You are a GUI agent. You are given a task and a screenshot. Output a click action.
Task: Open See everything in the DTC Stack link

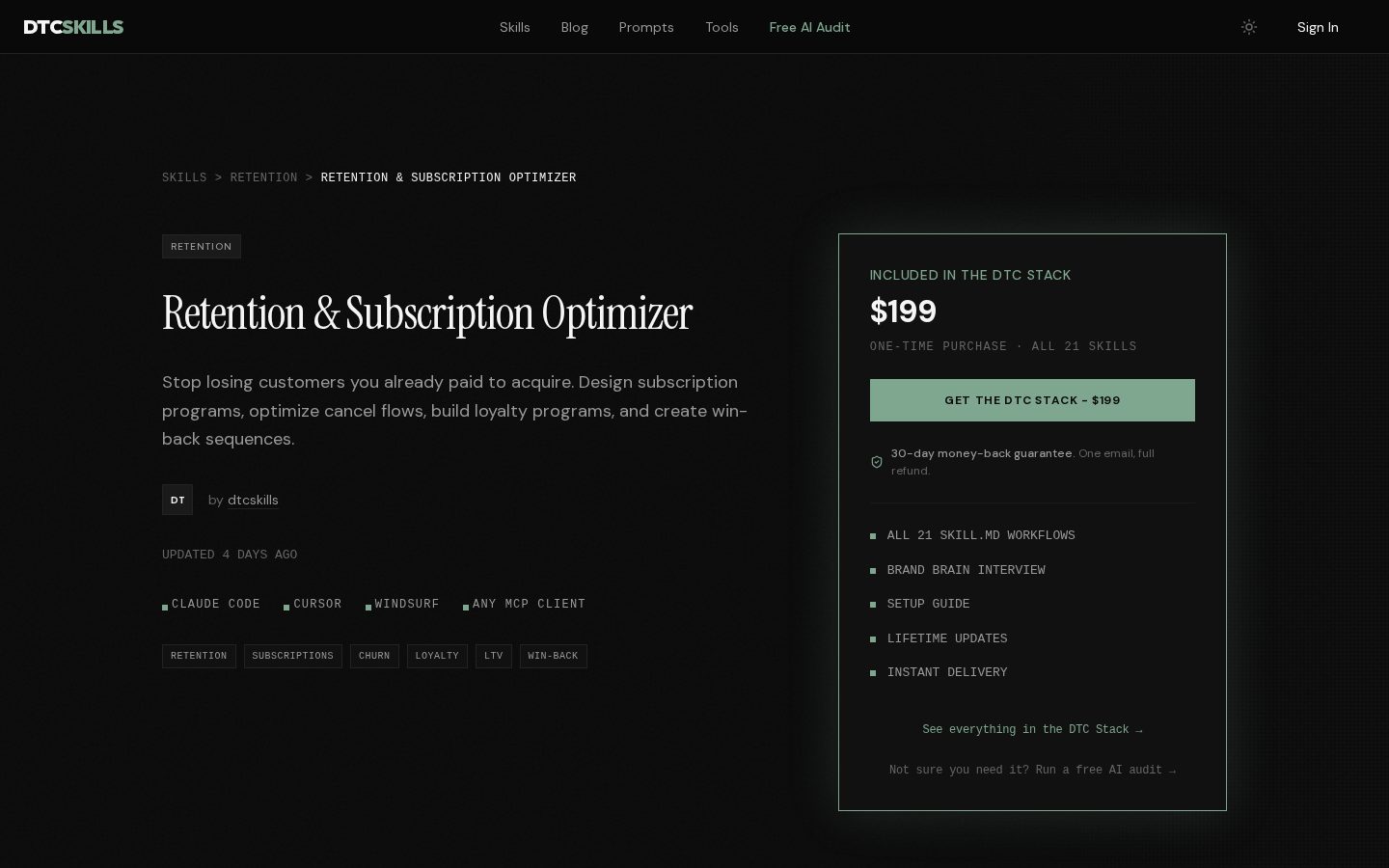[1032, 730]
